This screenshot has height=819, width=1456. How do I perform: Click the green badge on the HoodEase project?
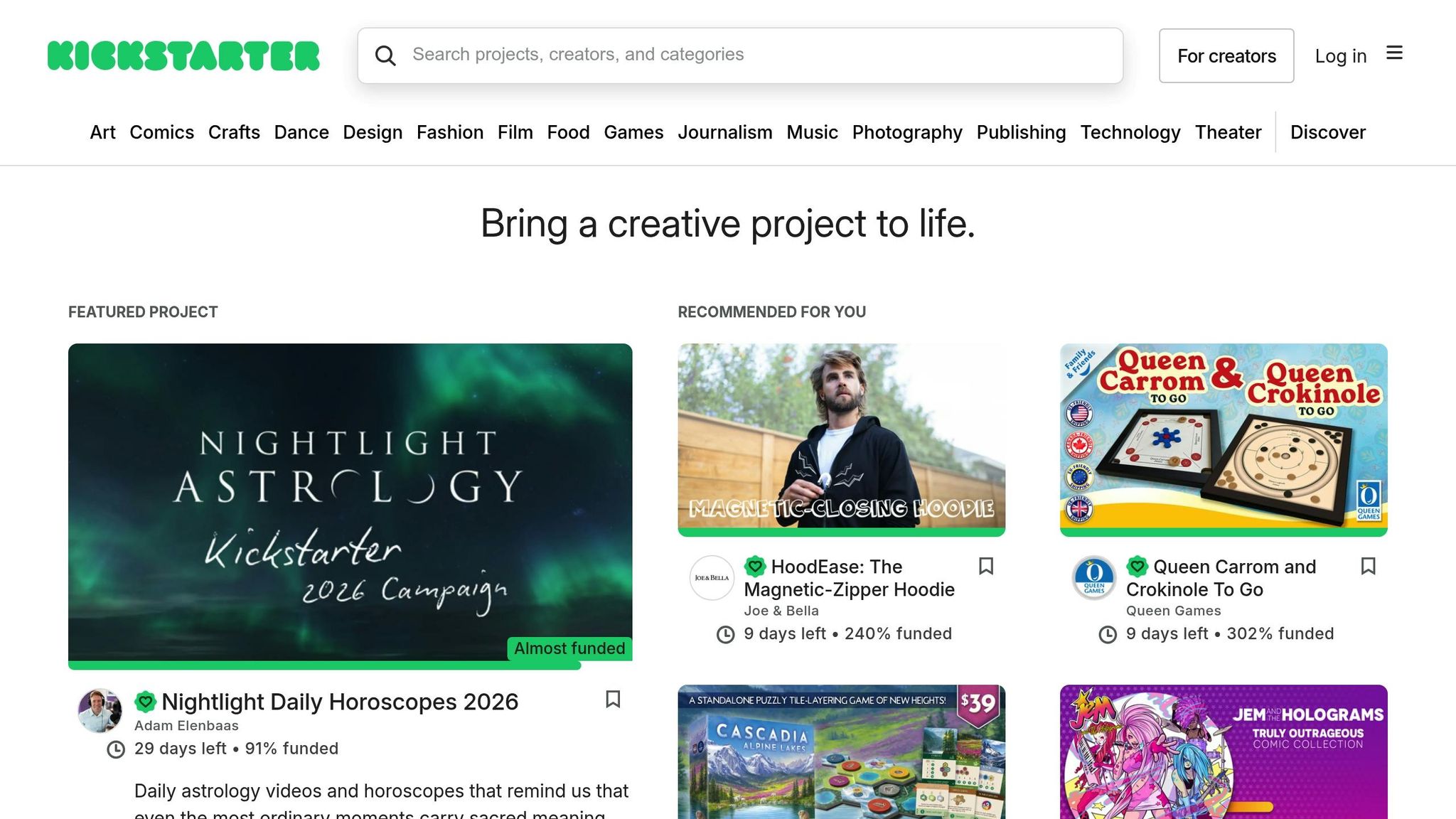754,567
